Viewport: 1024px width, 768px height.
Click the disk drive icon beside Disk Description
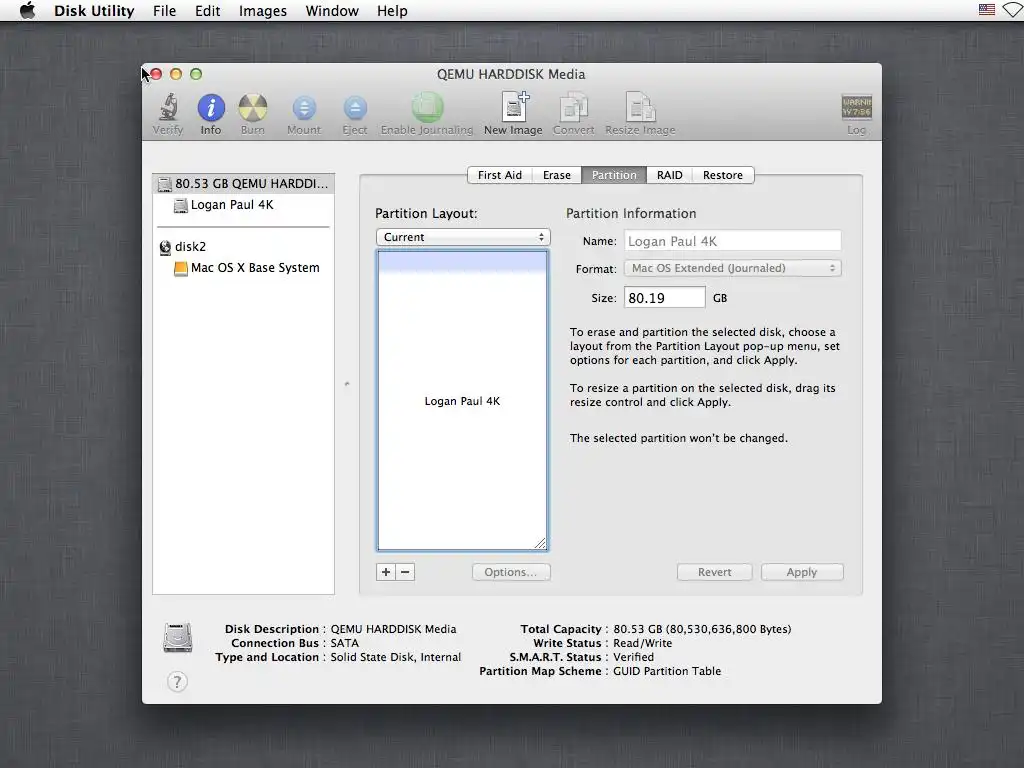(178, 638)
